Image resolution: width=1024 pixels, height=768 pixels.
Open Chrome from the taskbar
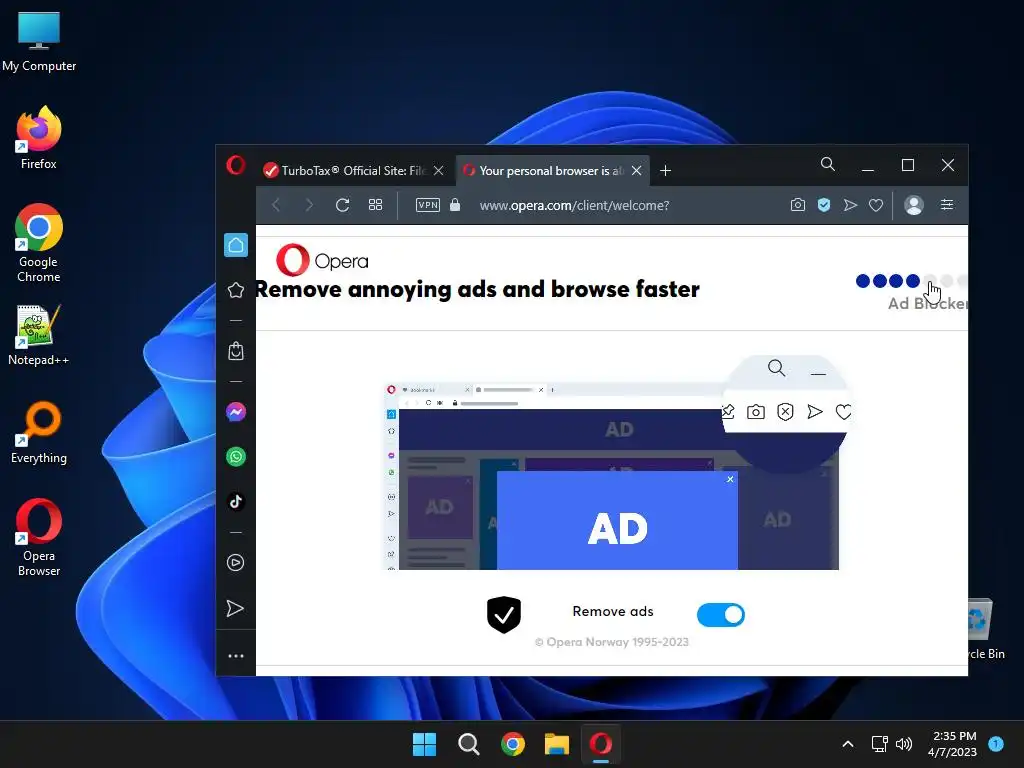[x=513, y=744]
